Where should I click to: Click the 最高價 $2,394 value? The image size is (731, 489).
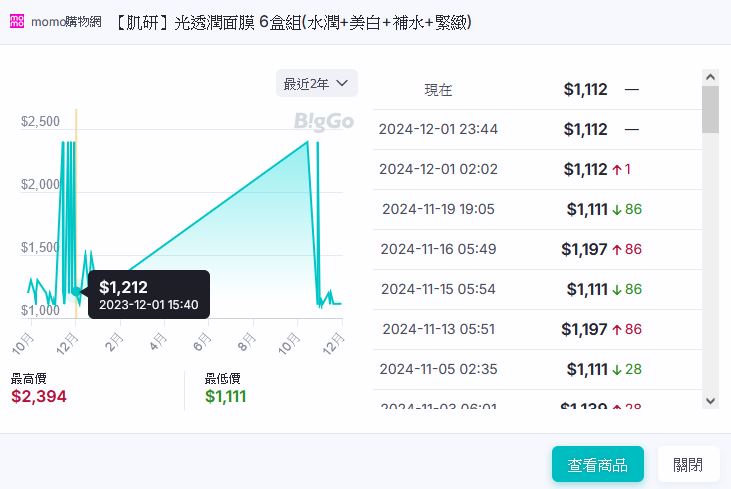[39, 396]
